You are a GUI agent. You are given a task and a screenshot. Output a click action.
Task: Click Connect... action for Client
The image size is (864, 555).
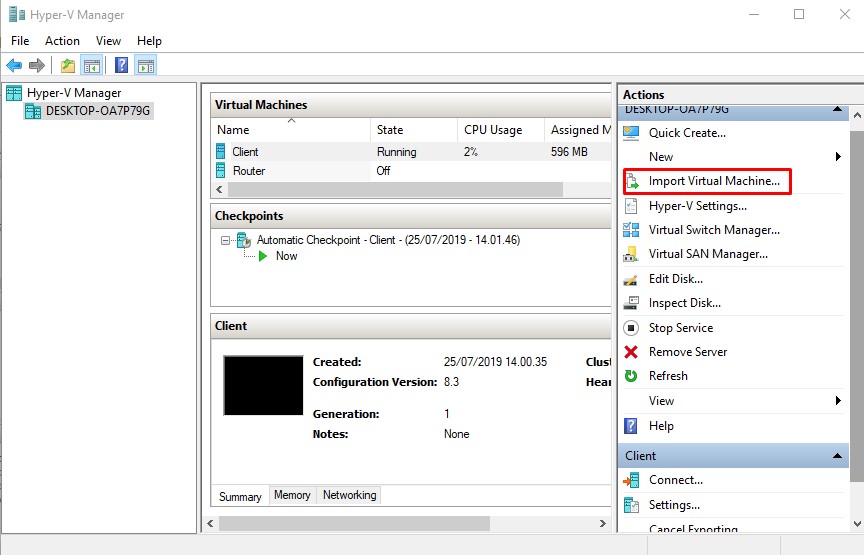676,480
